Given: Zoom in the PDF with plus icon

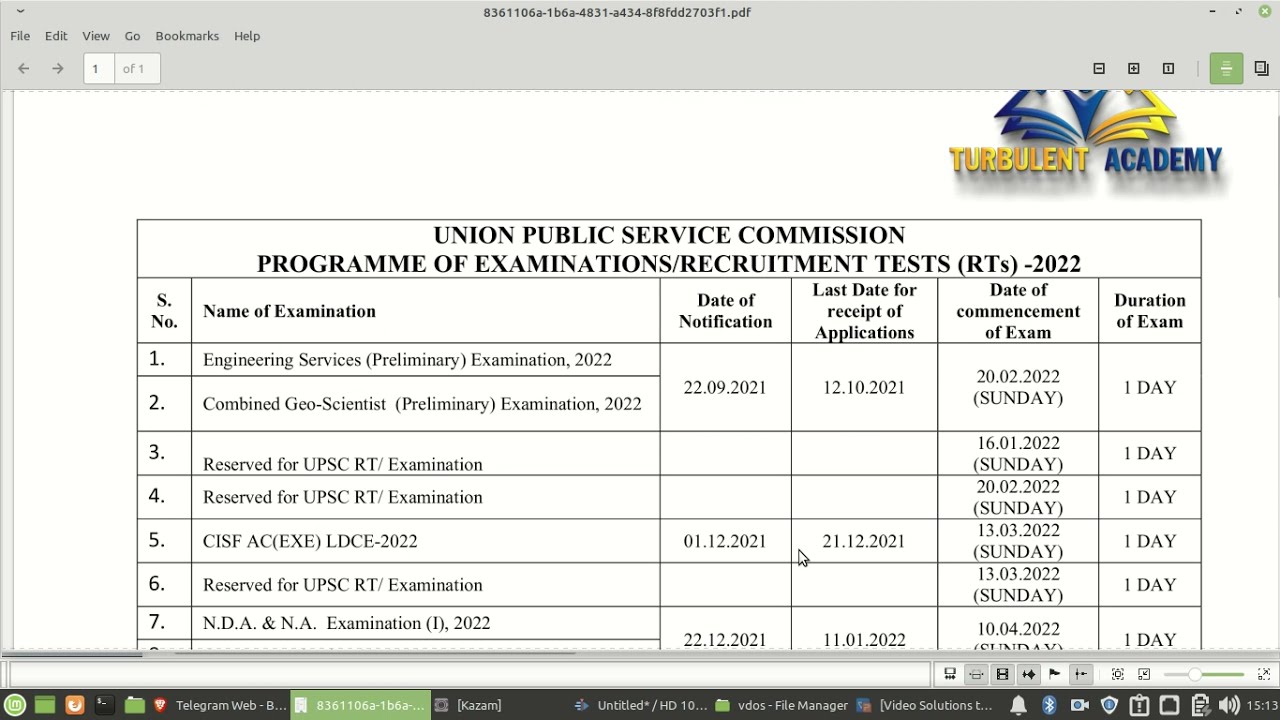Looking at the screenshot, I should 1134,69.
